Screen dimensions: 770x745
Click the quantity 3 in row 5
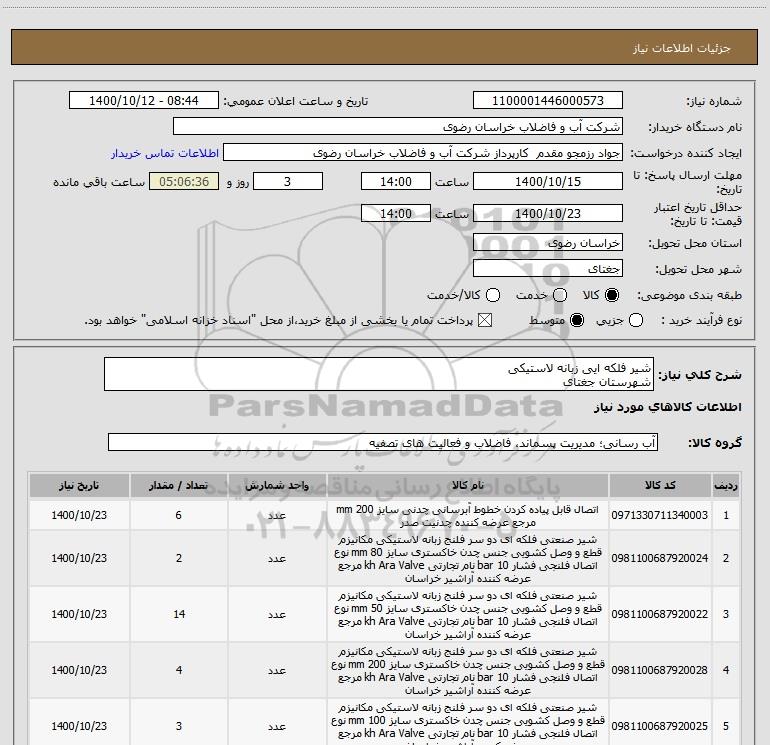pyautogui.click(x=179, y=726)
